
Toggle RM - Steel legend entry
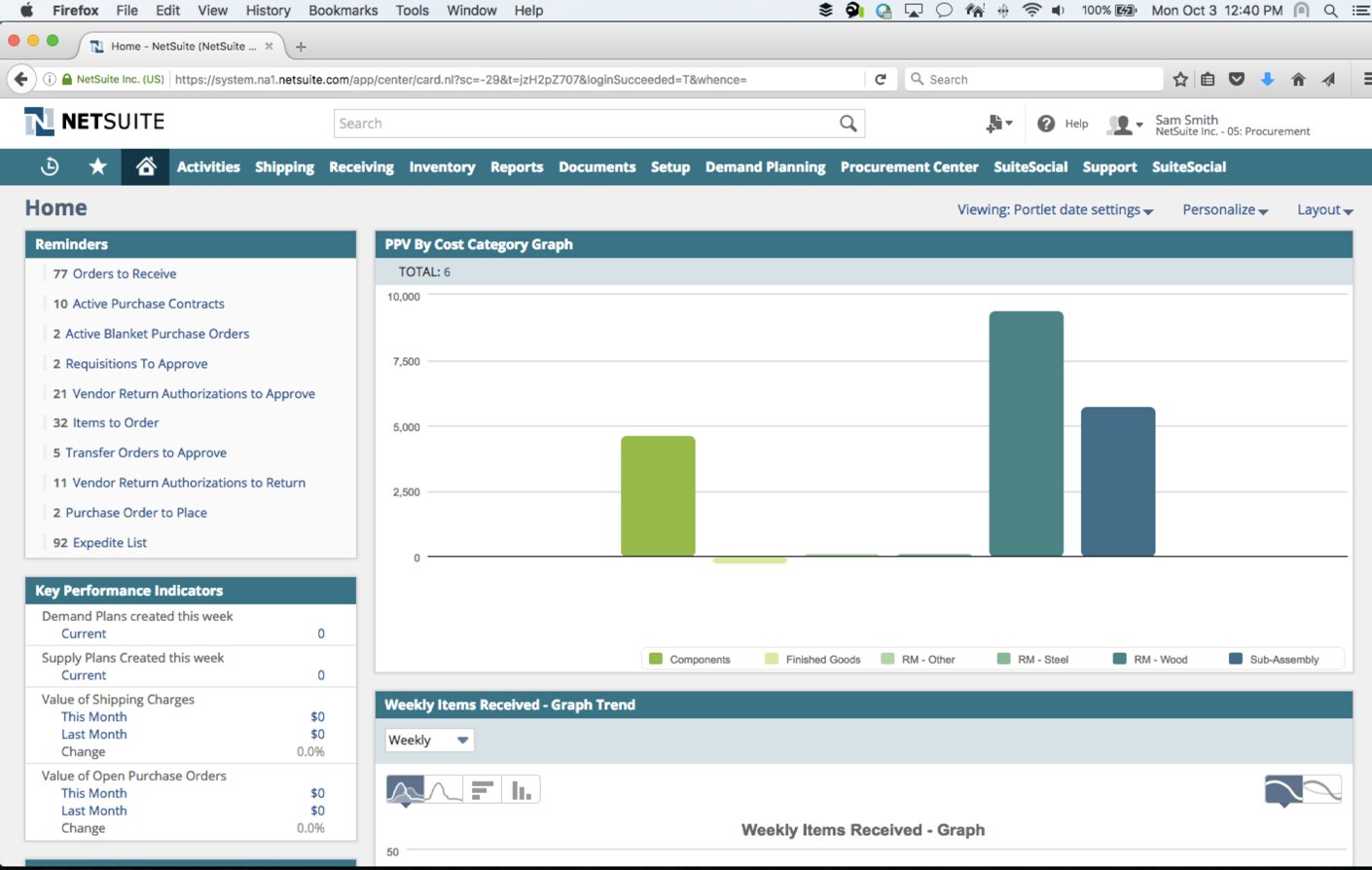coord(1033,659)
